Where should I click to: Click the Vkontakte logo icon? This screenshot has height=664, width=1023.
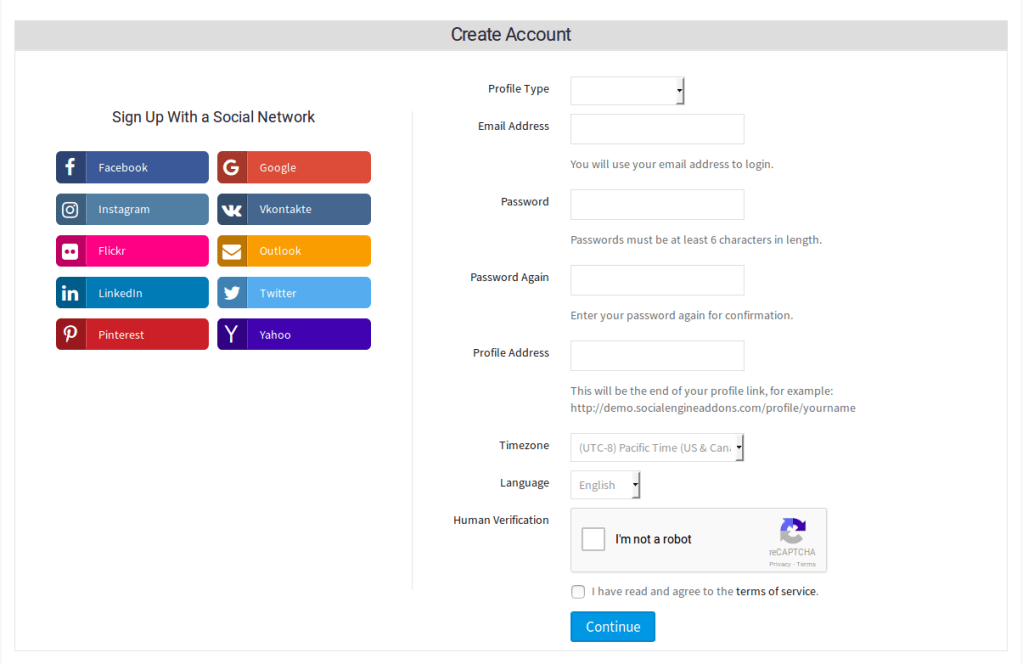click(232, 210)
